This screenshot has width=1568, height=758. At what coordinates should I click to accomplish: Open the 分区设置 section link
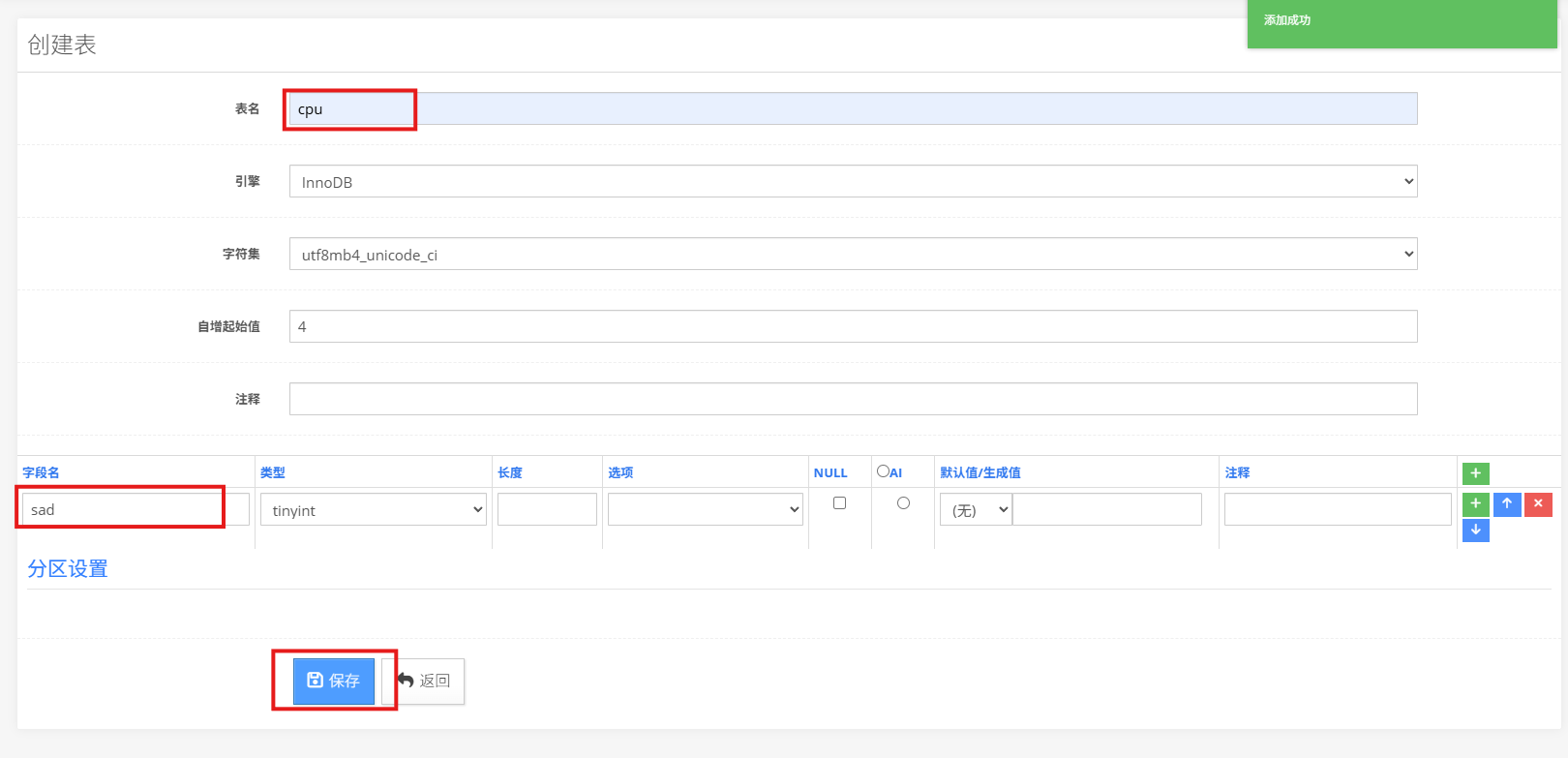(68, 569)
